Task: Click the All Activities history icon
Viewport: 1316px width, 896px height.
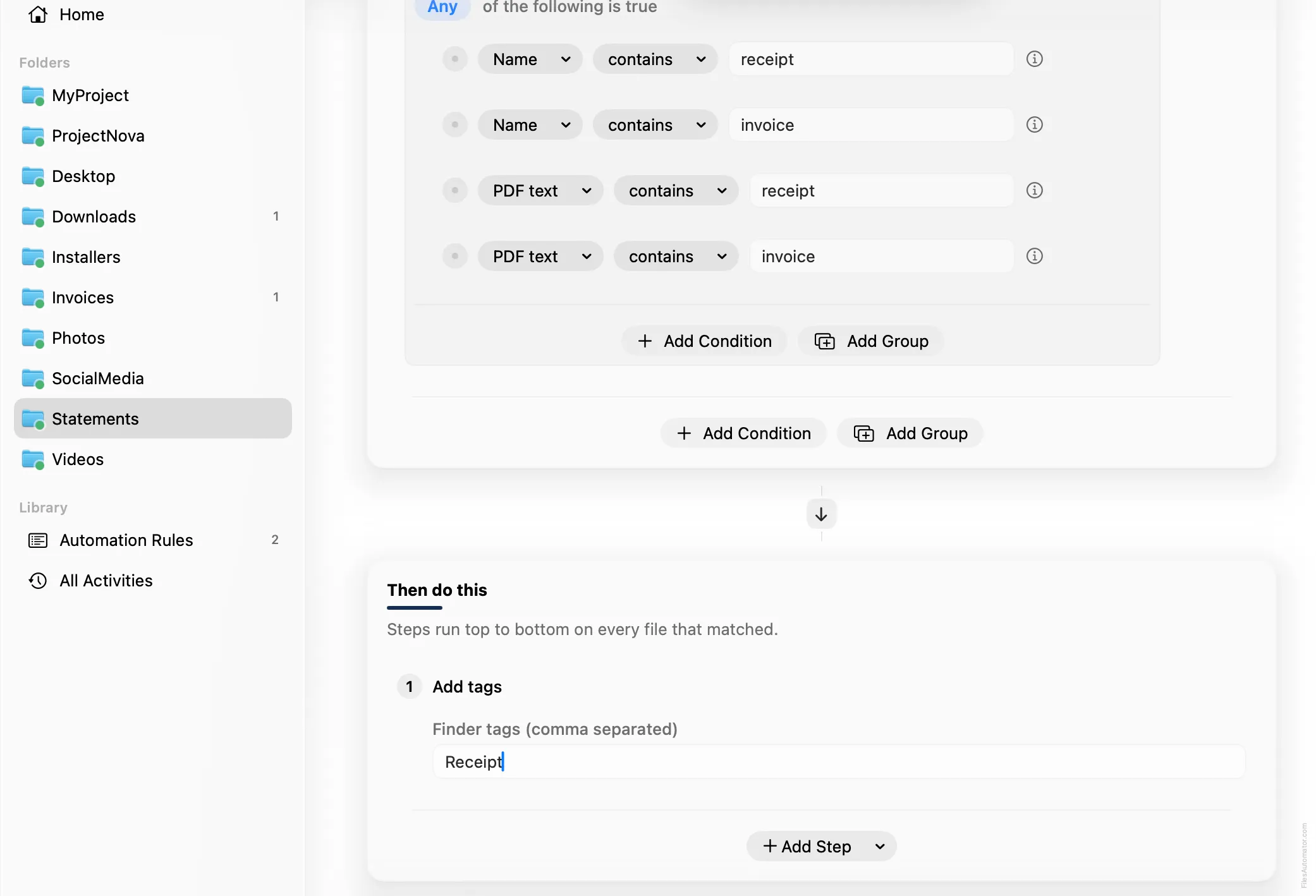Action: click(38, 581)
